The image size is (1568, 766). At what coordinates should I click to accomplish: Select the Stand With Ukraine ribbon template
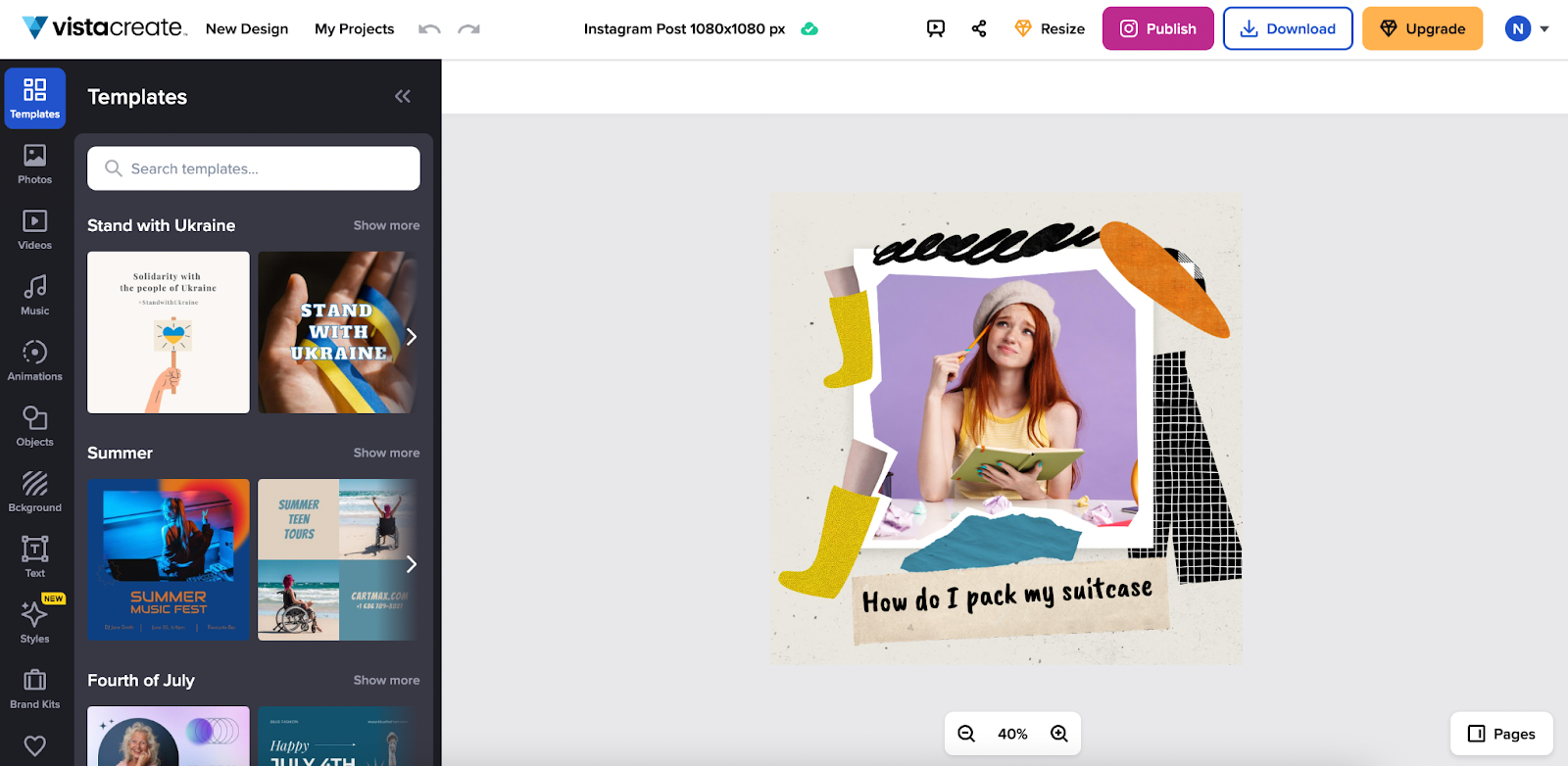pyautogui.click(x=337, y=332)
